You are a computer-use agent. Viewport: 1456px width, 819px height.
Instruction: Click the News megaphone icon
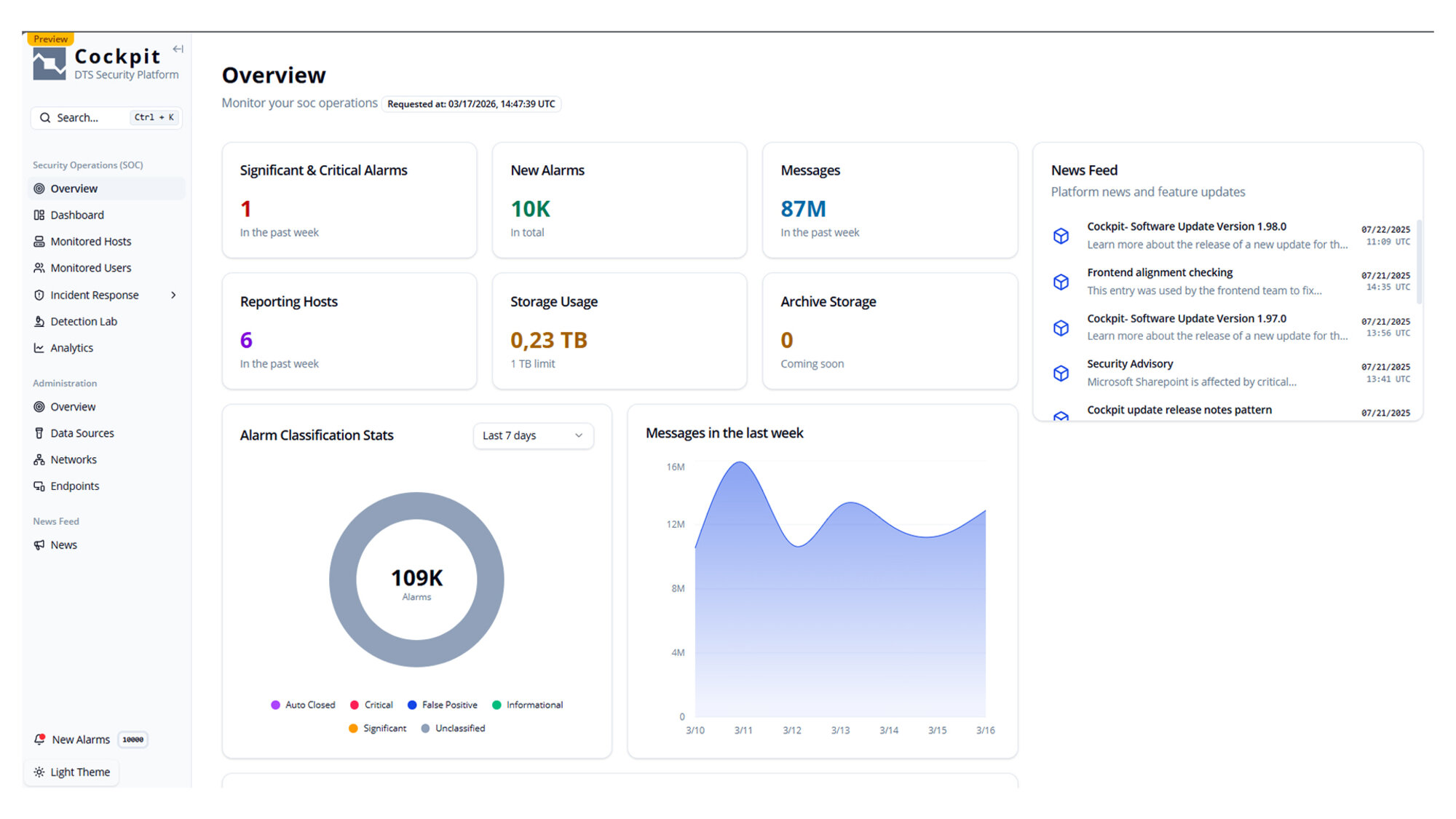[39, 545]
